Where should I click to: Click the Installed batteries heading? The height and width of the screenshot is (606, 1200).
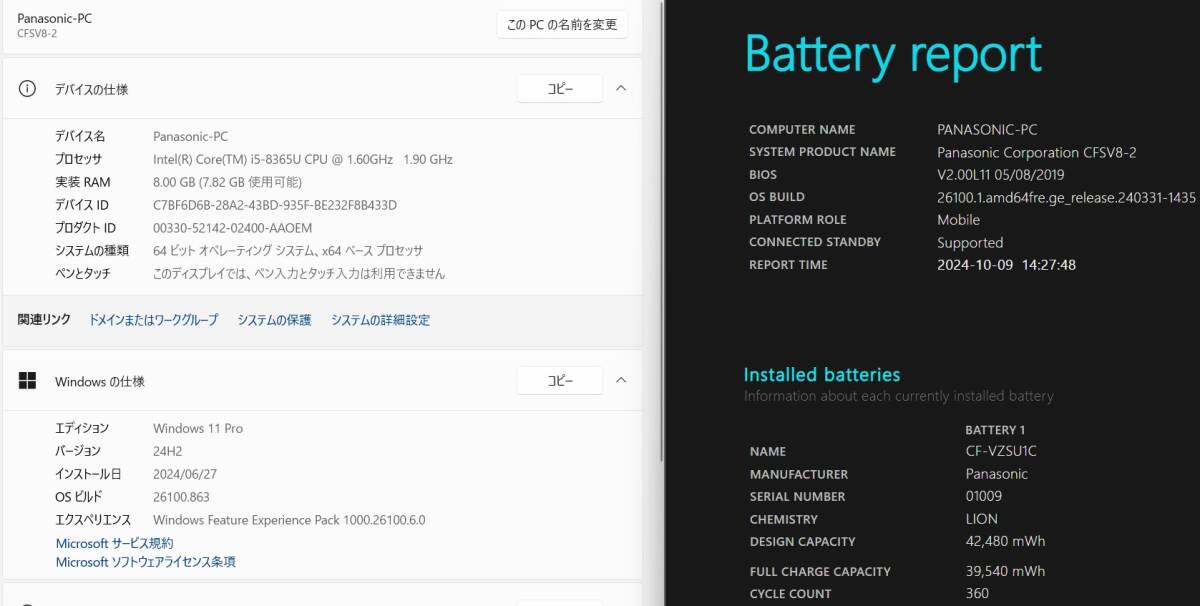point(822,375)
